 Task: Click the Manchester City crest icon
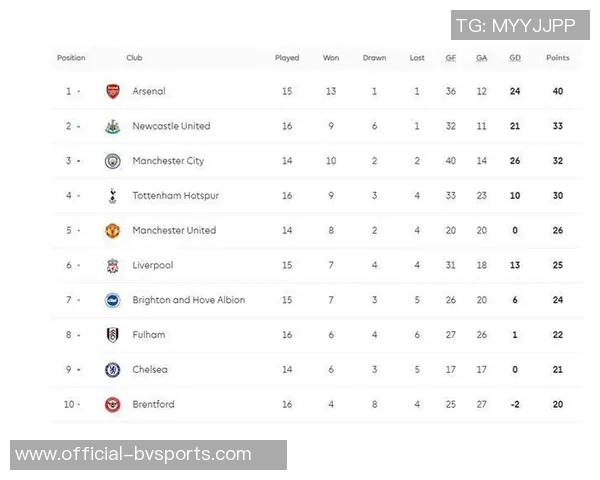pyautogui.click(x=112, y=161)
